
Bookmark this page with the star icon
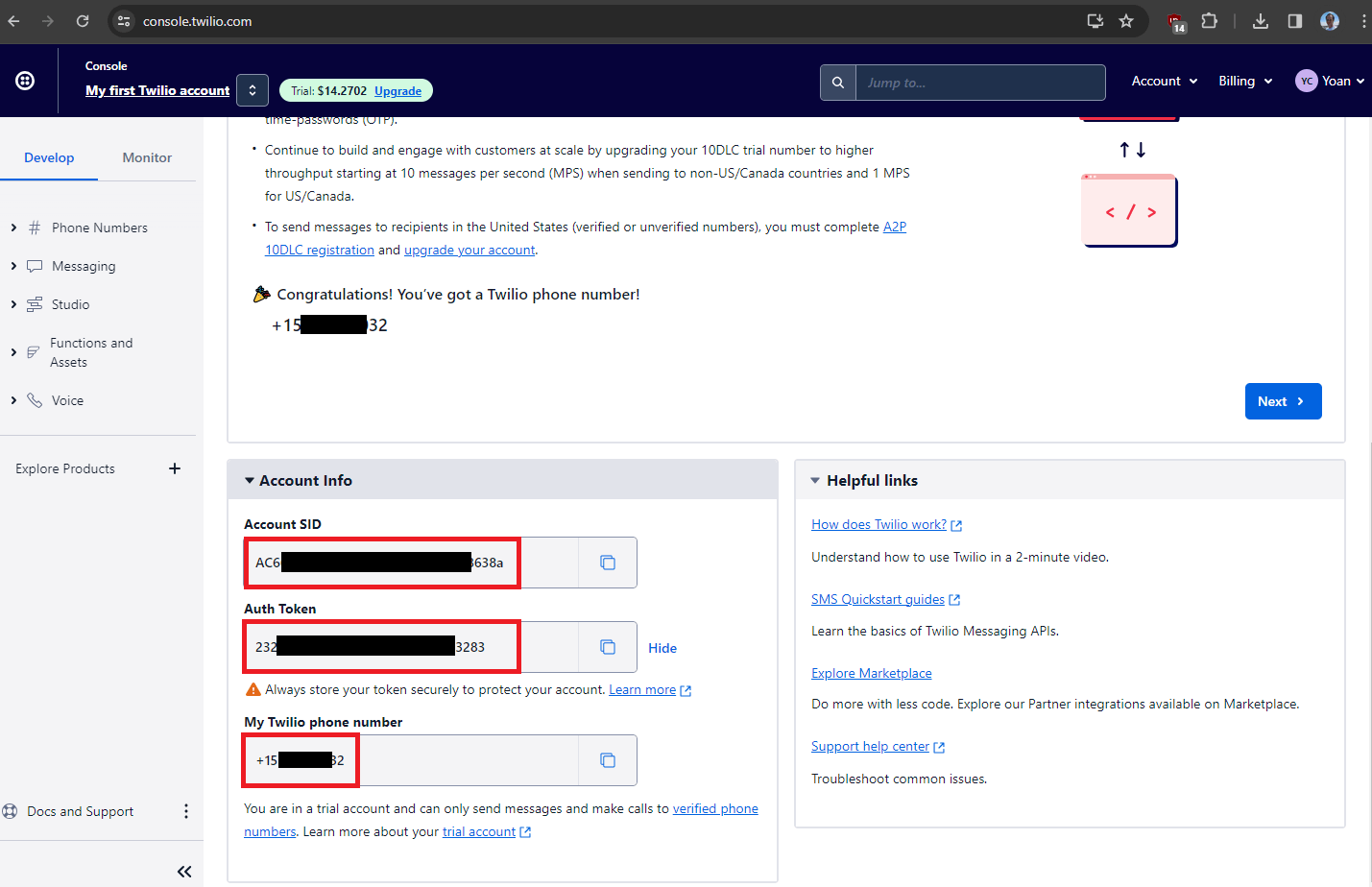pyautogui.click(x=1126, y=21)
